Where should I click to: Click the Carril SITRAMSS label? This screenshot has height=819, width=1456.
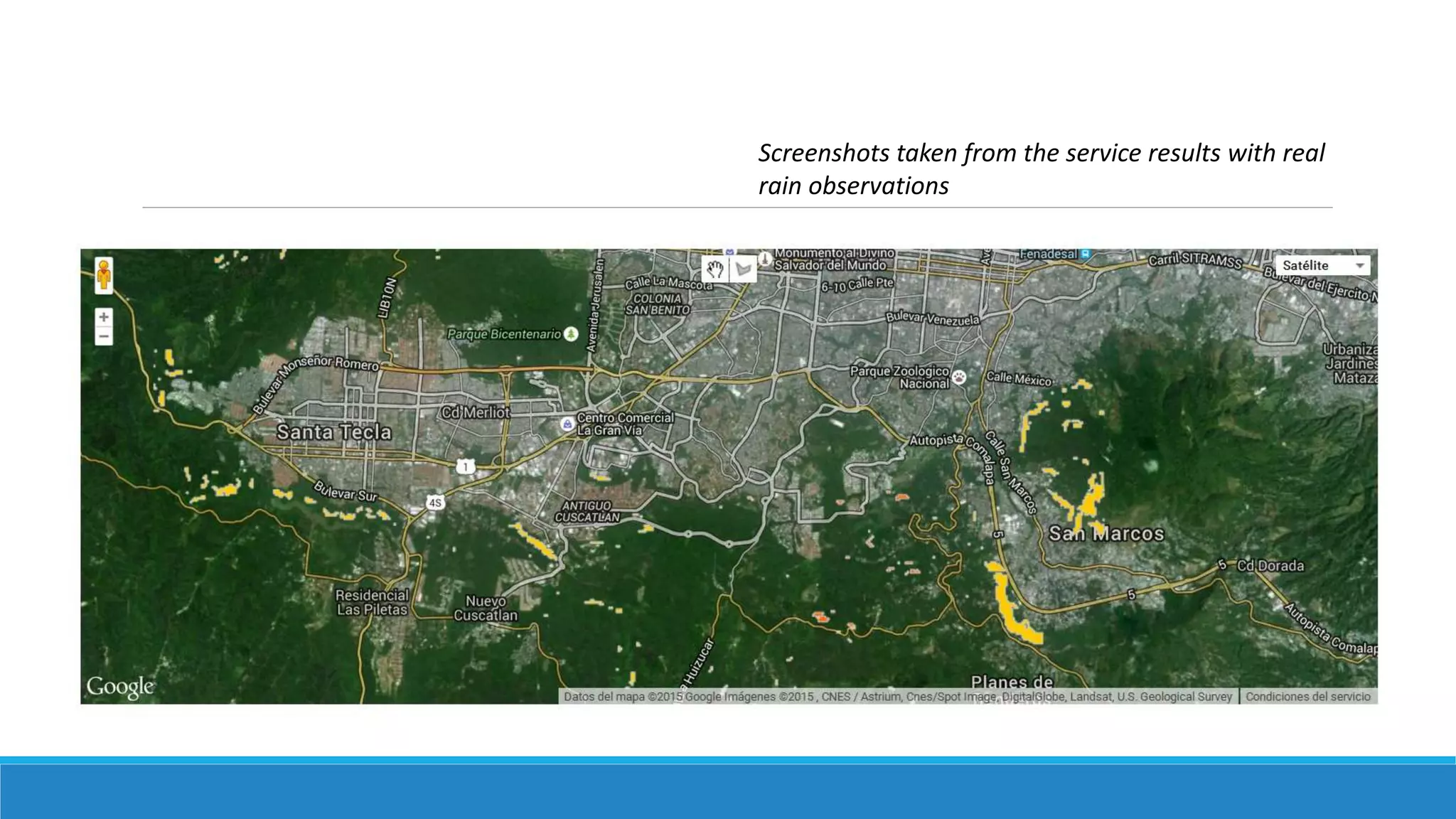tap(1196, 260)
